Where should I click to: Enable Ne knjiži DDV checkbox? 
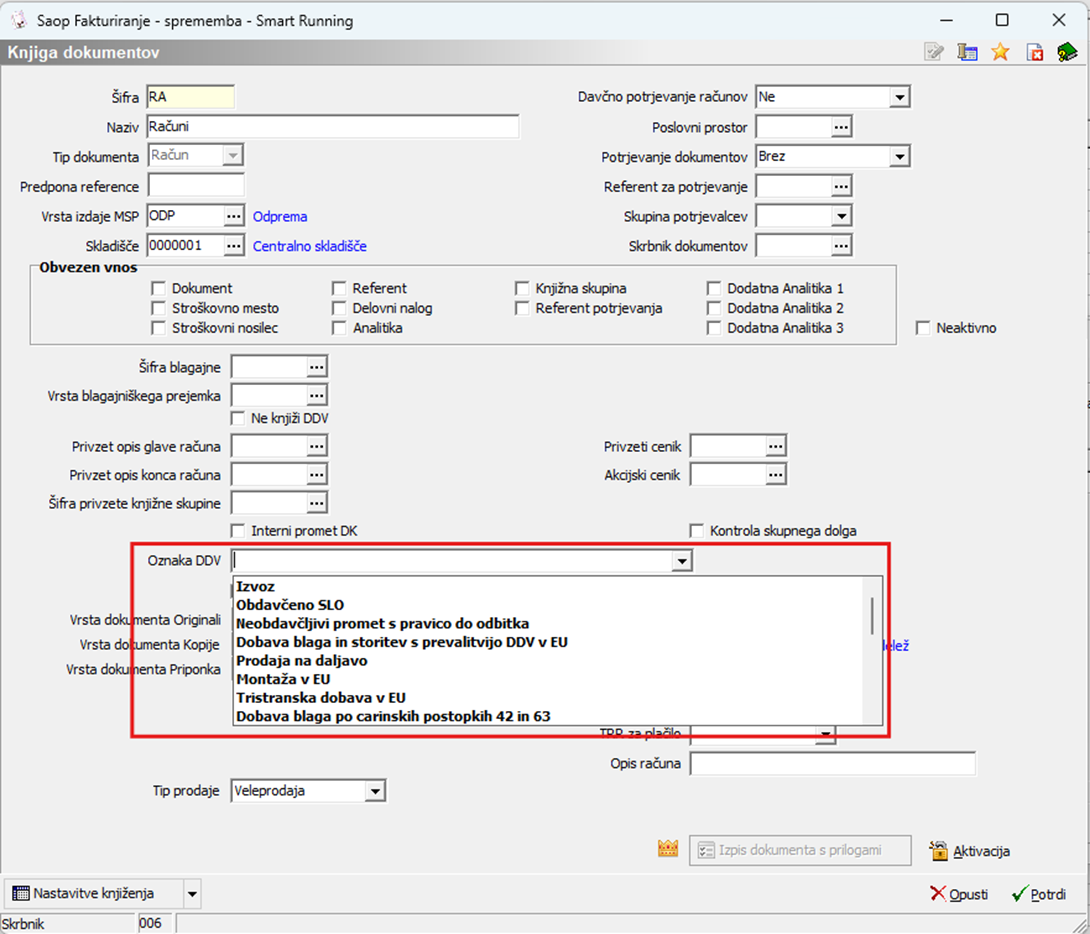238,418
